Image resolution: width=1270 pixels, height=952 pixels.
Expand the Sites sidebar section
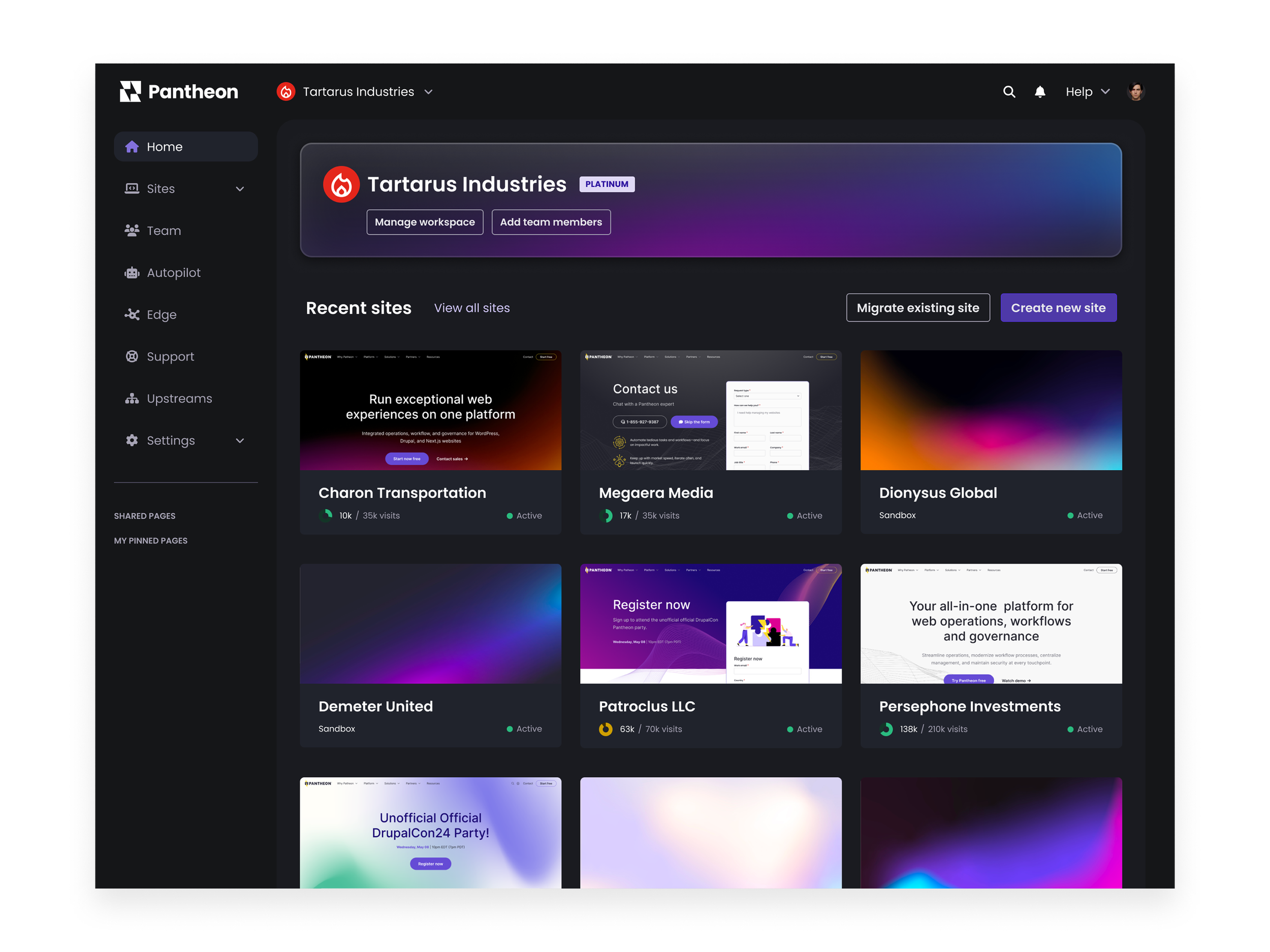(x=240, y=188)
